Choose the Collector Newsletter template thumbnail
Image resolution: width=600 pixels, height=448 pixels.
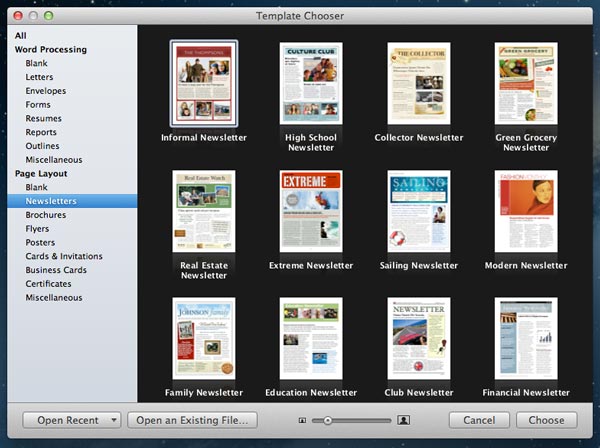[x=418, y=83]
